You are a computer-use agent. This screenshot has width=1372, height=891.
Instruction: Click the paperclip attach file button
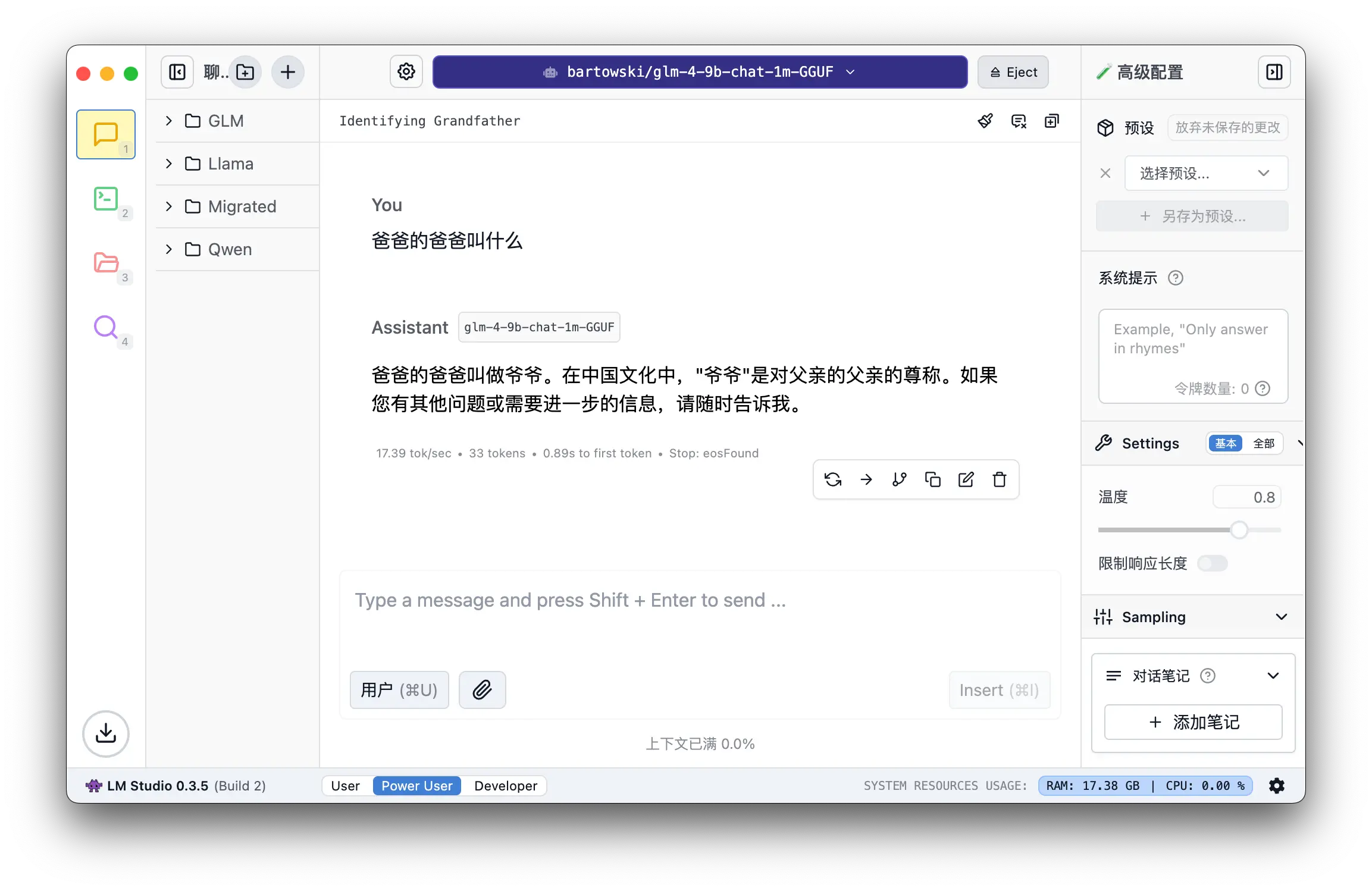pyautogui.click(x=482, y=690)
